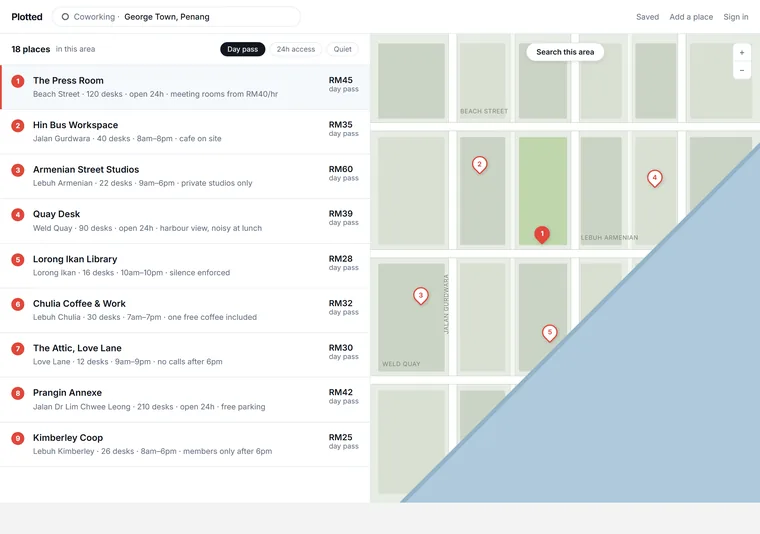This screenshot has width=760, height=534.
Task: Click the RM42 day pass price
Action: click(344, 396)
